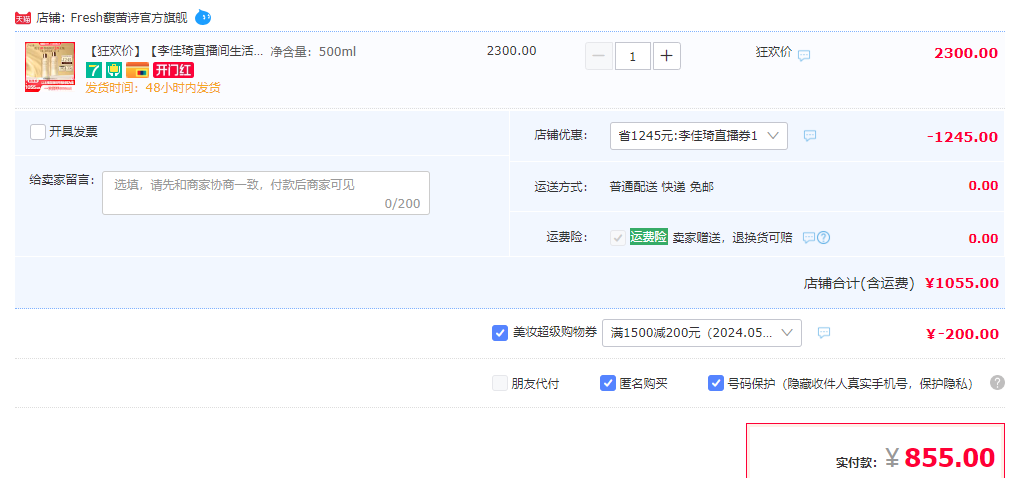This screenshot has height=478, width=1030.
Task: Click the green consumer protection badge icon
Action: (114, 70)
